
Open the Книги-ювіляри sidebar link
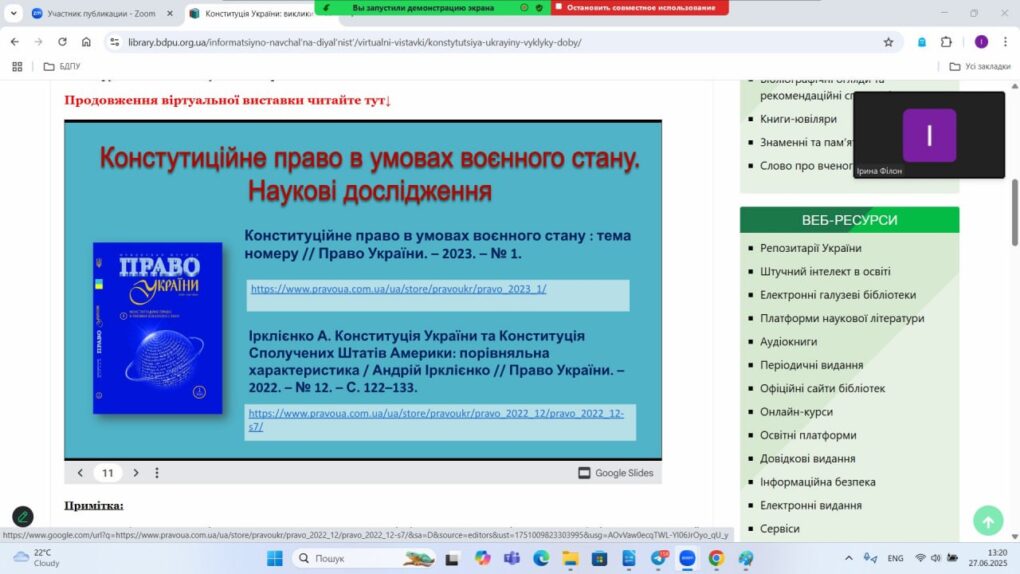coord(798,119)
